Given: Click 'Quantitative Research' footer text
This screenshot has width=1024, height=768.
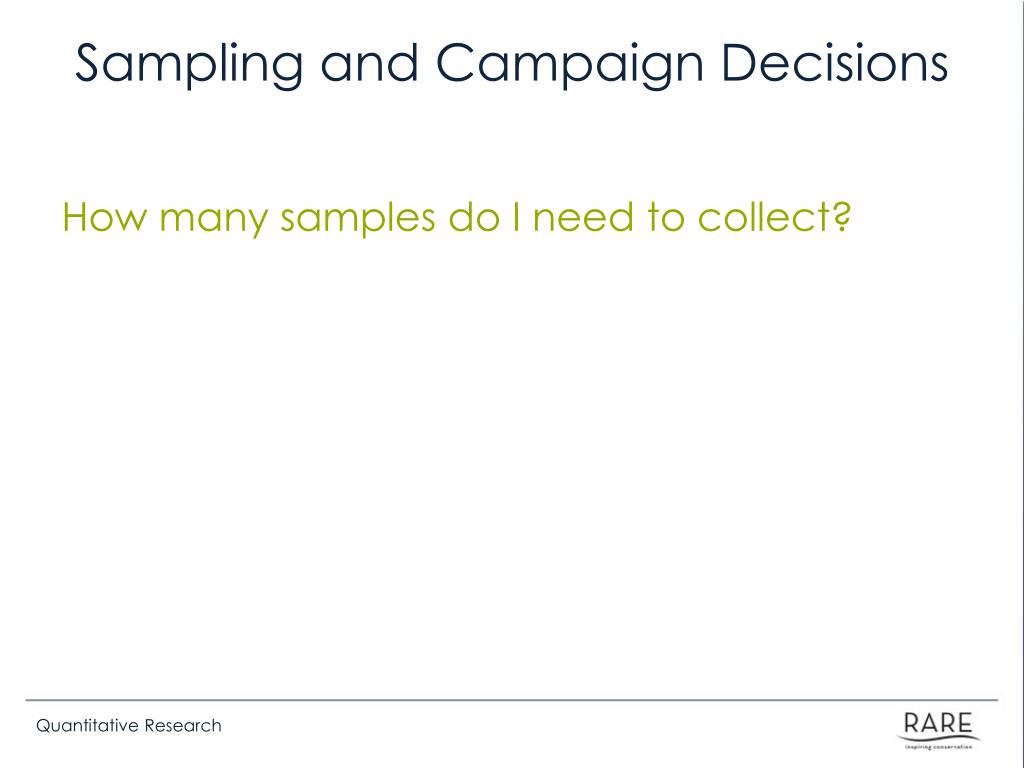Looking at the screenshot, I should (x=129, y=726).
